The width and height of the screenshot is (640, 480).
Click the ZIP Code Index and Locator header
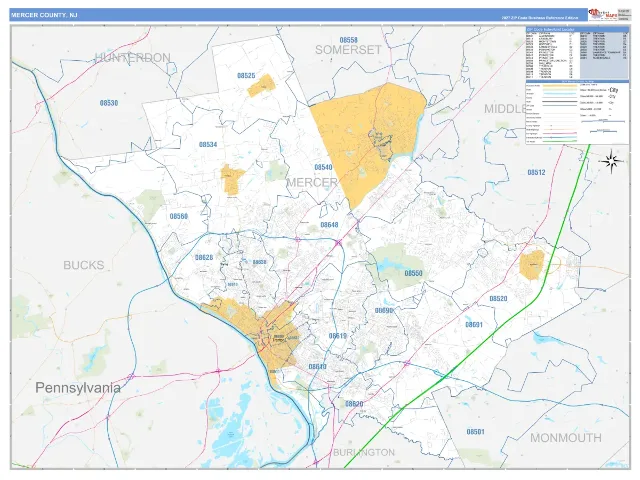[577, 30]
